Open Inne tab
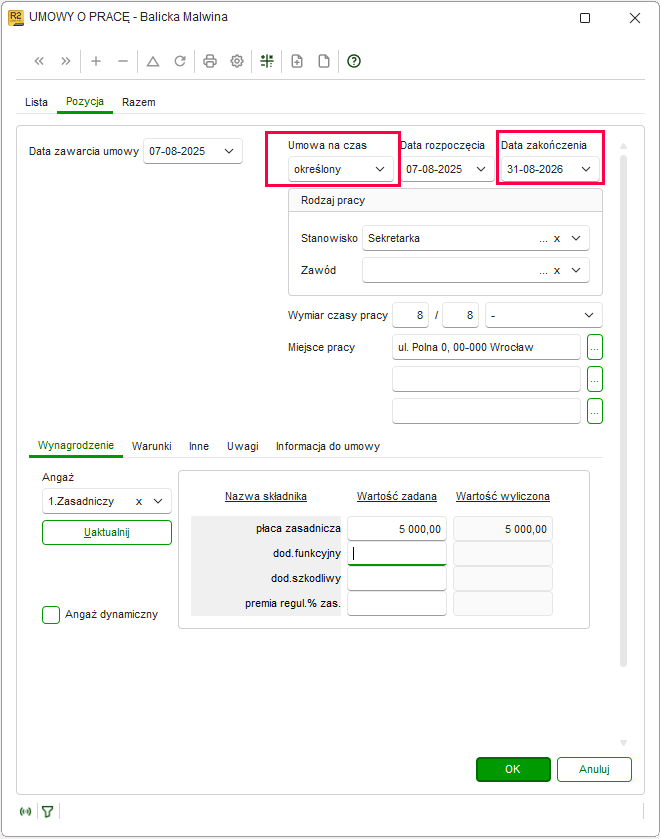 tap(199, 446)
